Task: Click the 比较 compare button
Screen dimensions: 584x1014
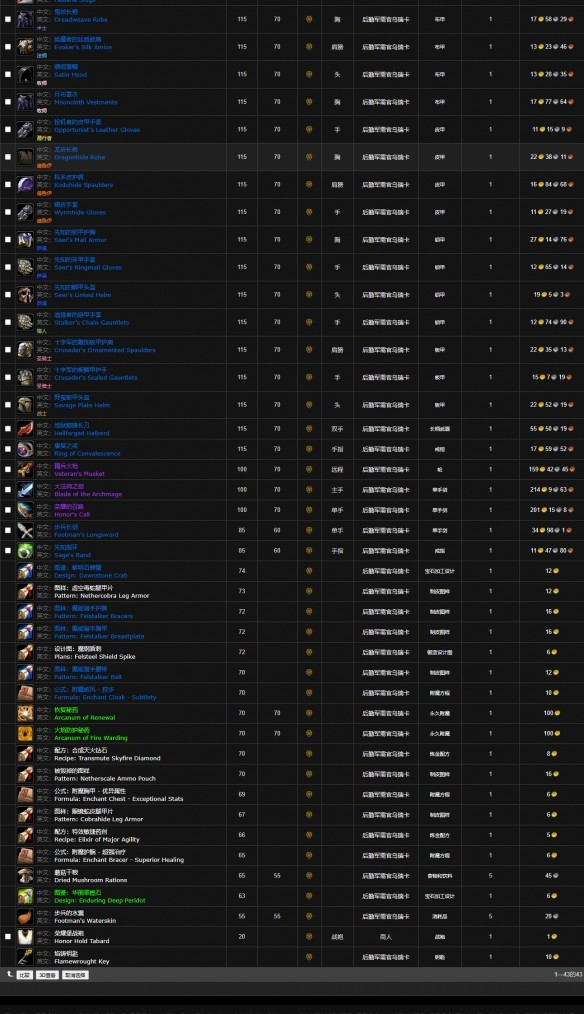Action: (25, 975)
